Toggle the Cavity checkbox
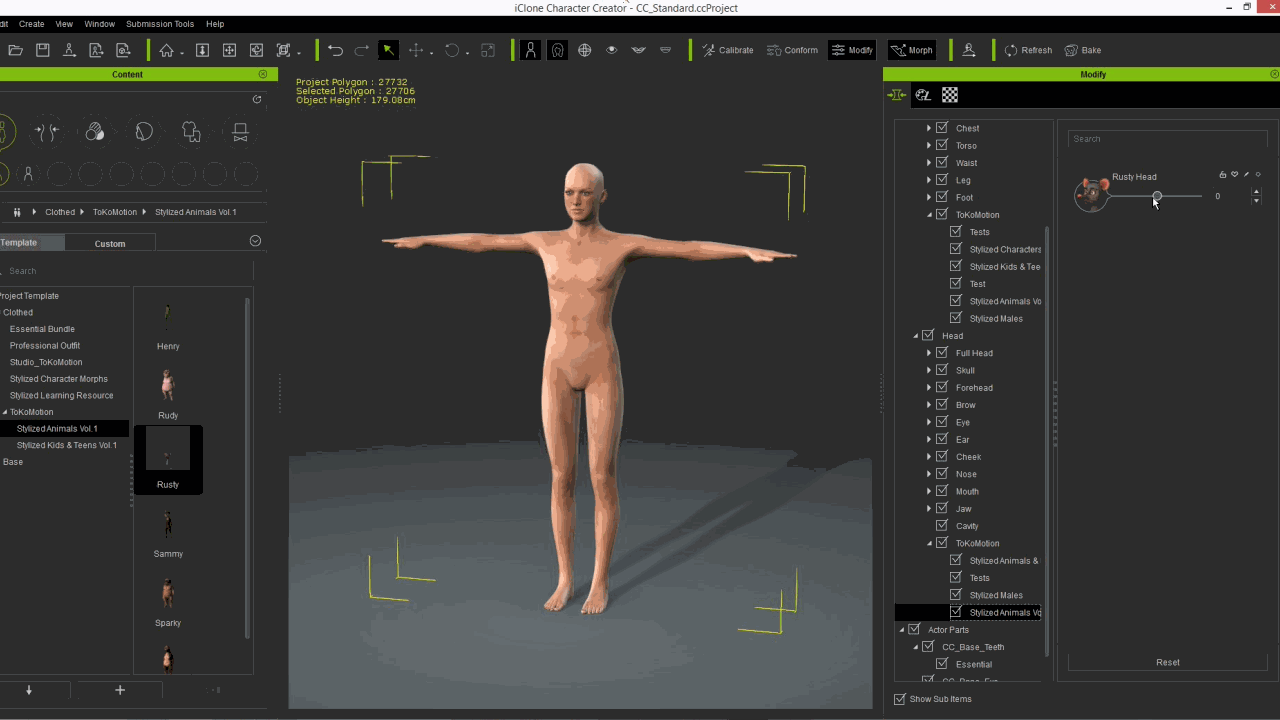The width and height of the screenshot is (1280, 720). tap(942, 525)
